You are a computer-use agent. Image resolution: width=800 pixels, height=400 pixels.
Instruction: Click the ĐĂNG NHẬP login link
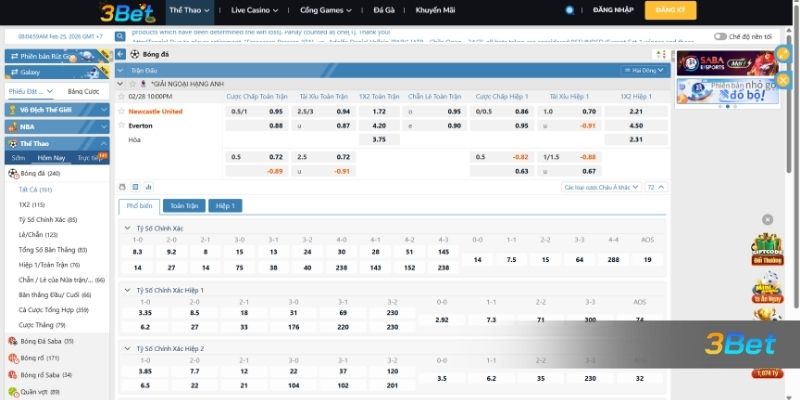tap(611, 10)
